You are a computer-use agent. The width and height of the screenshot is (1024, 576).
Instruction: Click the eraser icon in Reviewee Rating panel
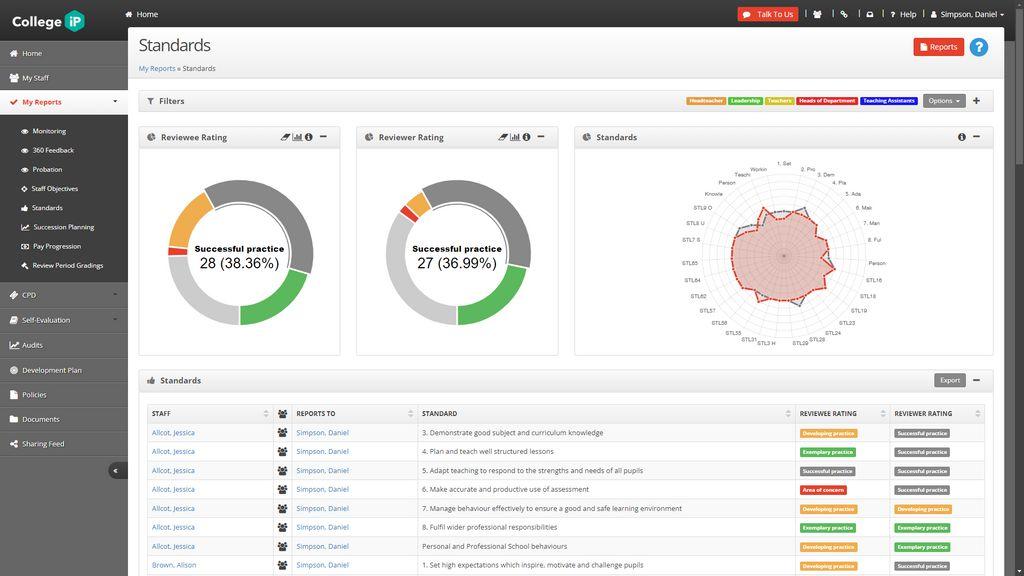[285, 137]
